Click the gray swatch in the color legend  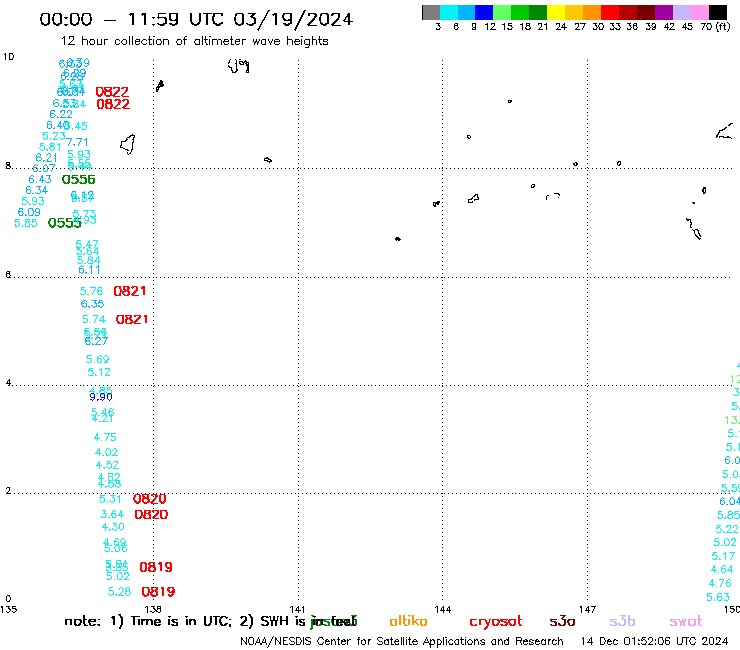pos(431,12)
